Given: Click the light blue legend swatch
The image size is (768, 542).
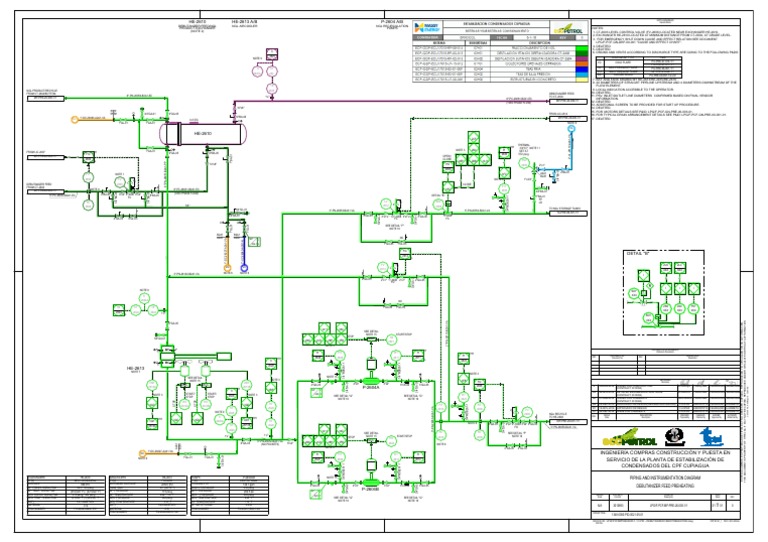Looking at the screenshot, I should (x=581, y=74).
